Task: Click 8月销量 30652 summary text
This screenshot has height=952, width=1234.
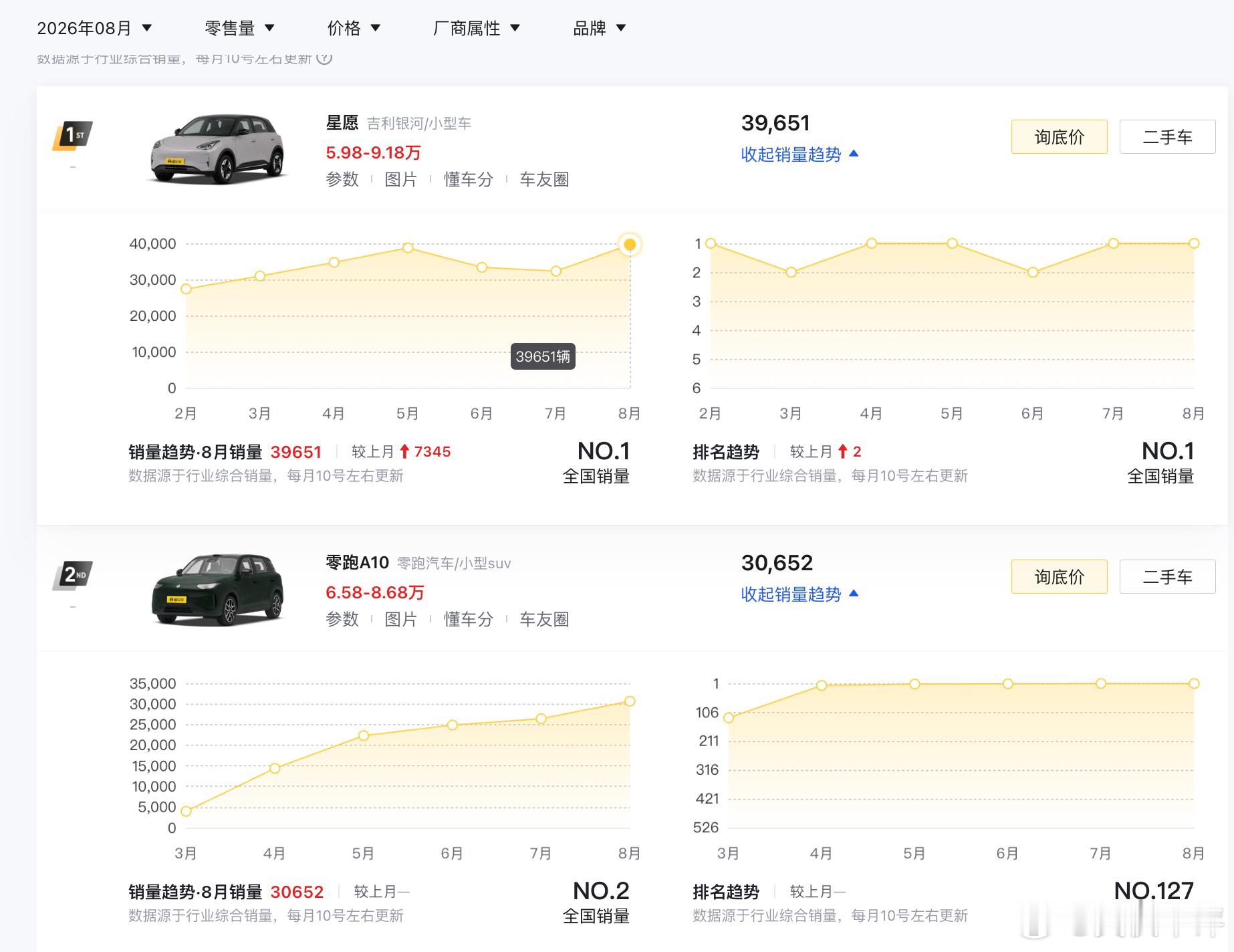Action: click(x=262, y=892)
